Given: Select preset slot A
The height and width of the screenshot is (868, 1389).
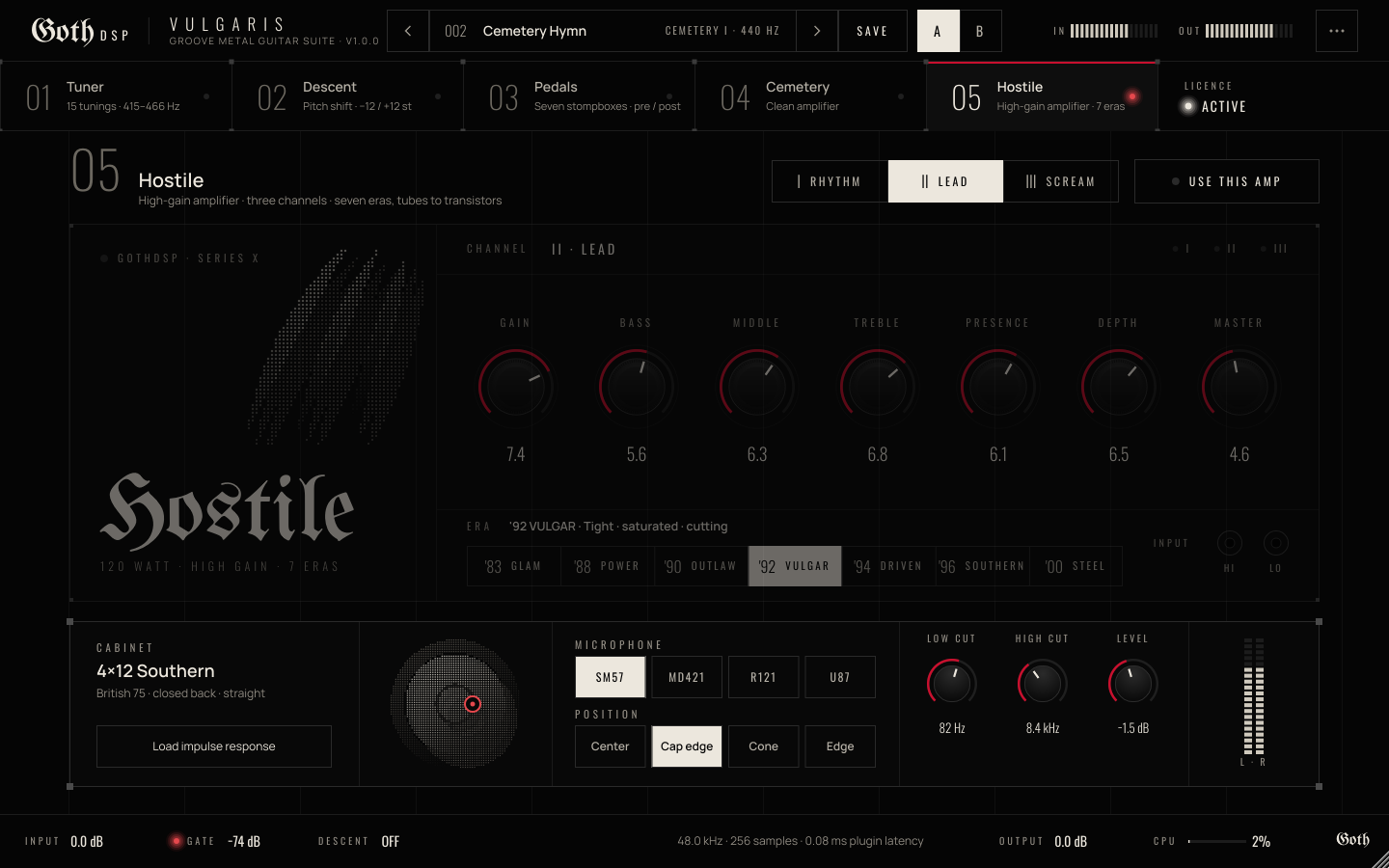Looking at the screenshot, I should [x=938, y=31].
